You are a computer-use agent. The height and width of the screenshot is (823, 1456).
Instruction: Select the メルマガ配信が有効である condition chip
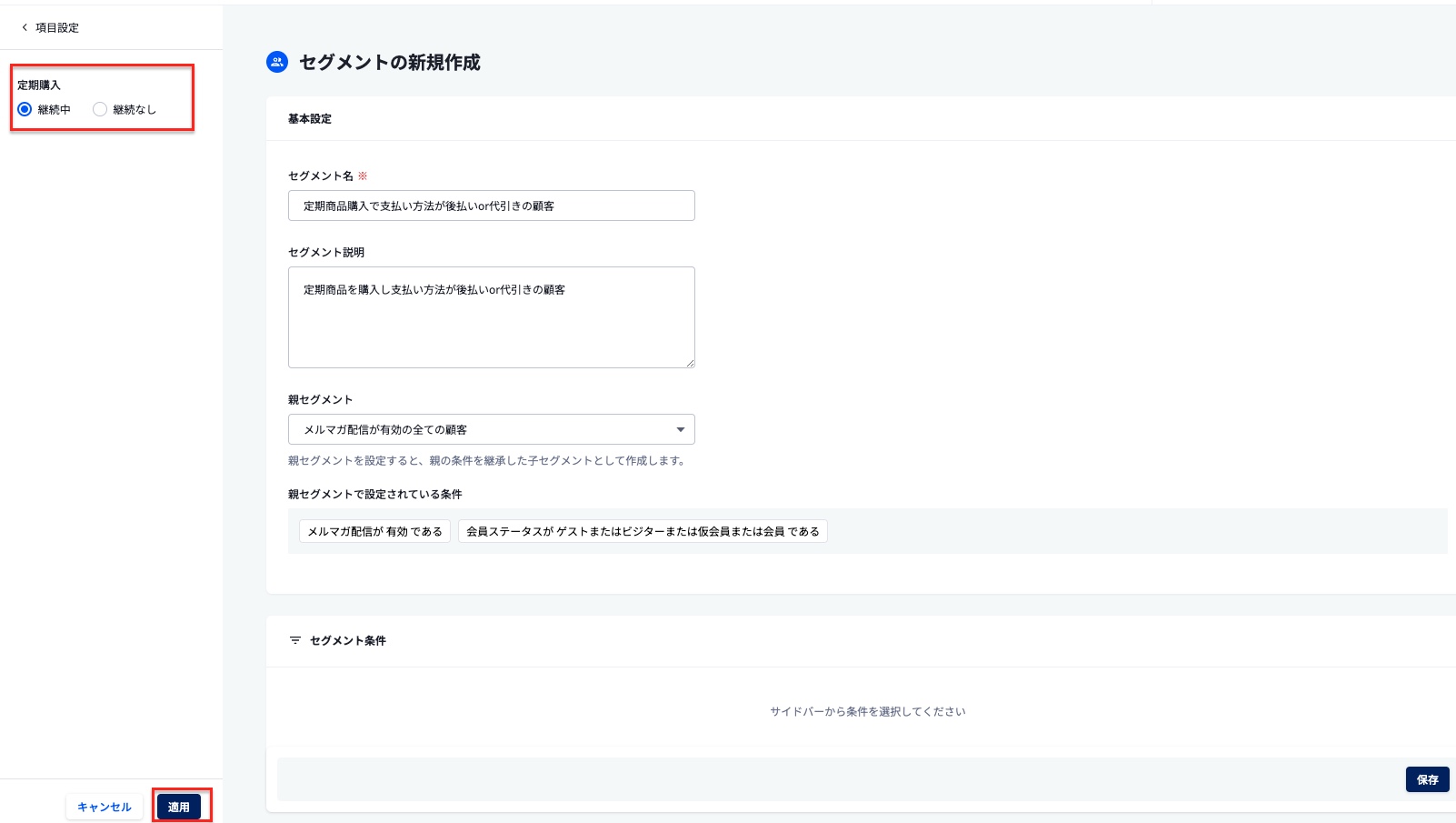coord(374,531)
